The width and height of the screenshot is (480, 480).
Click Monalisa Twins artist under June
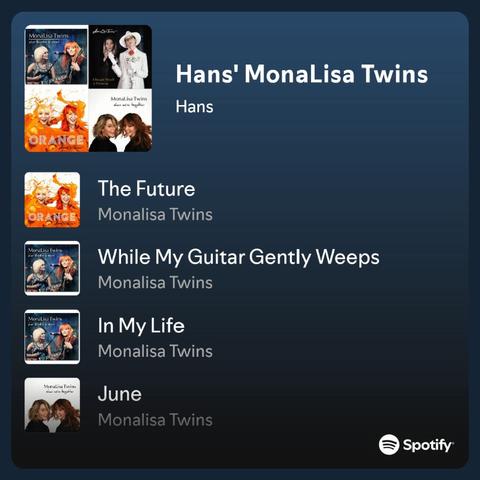click(x=155, y=420)
